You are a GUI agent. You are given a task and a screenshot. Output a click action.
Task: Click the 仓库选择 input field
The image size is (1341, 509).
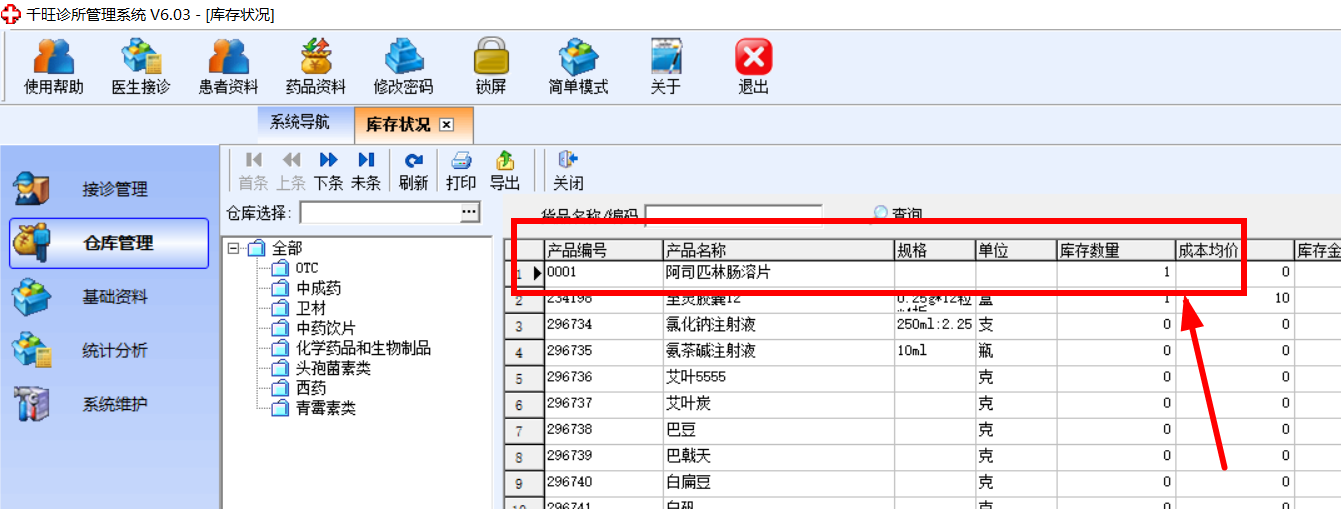tap(380, 213)
